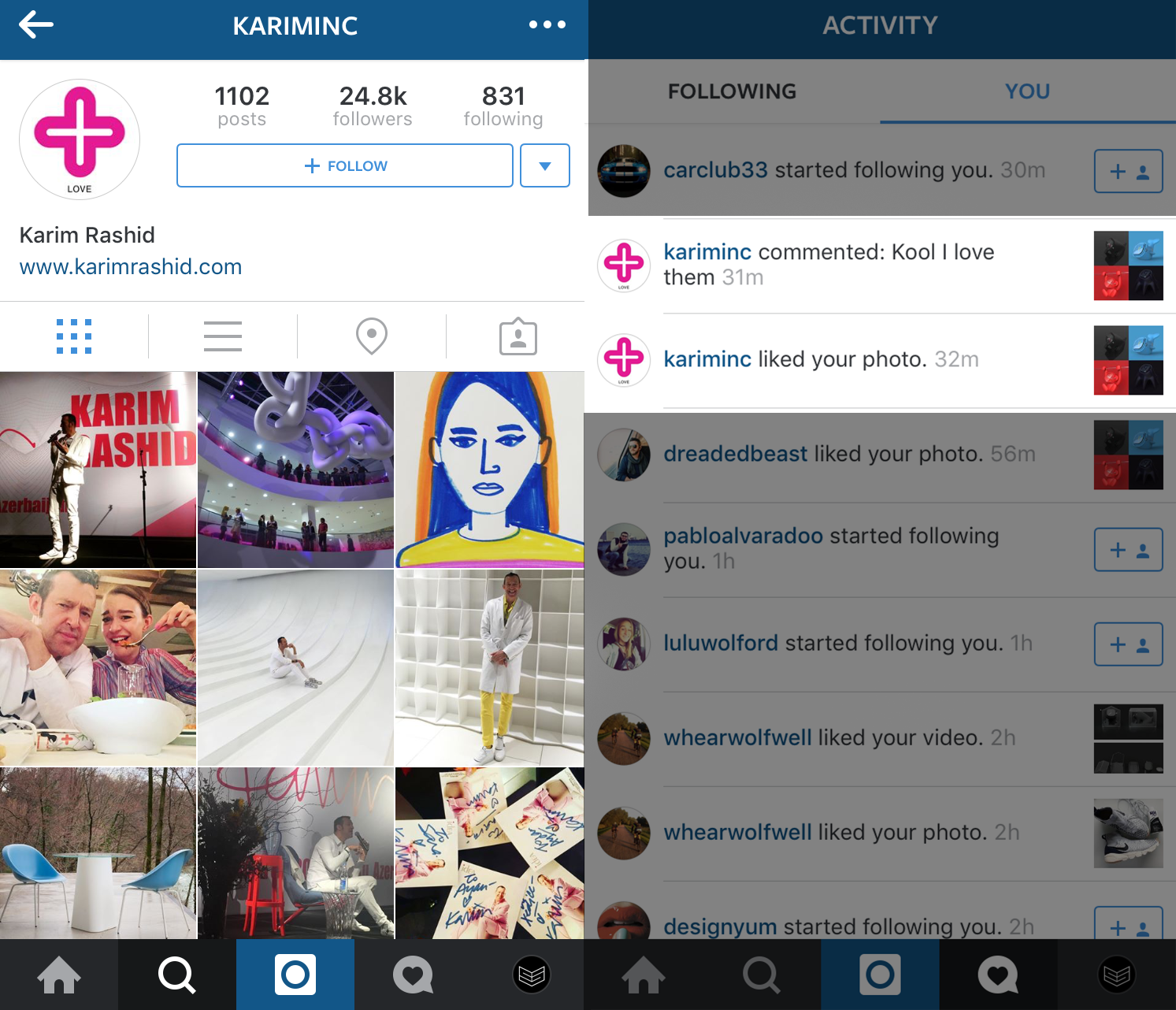Follow the KARIMINC profile

345,165
